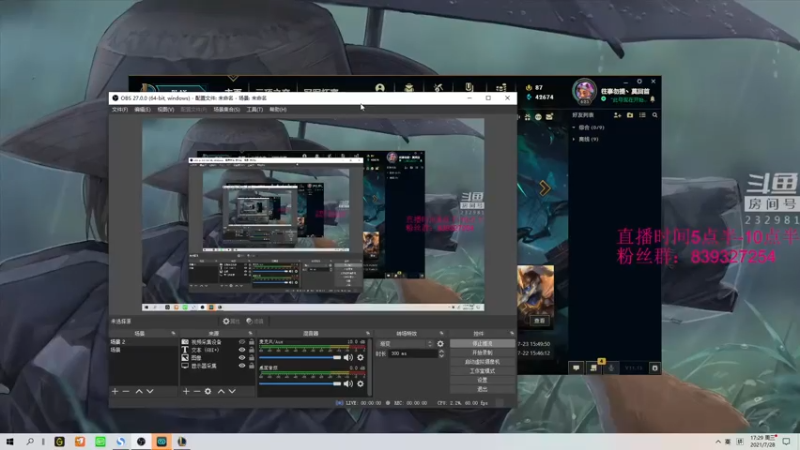Pop out the sources dock icon

coord(251,333)
